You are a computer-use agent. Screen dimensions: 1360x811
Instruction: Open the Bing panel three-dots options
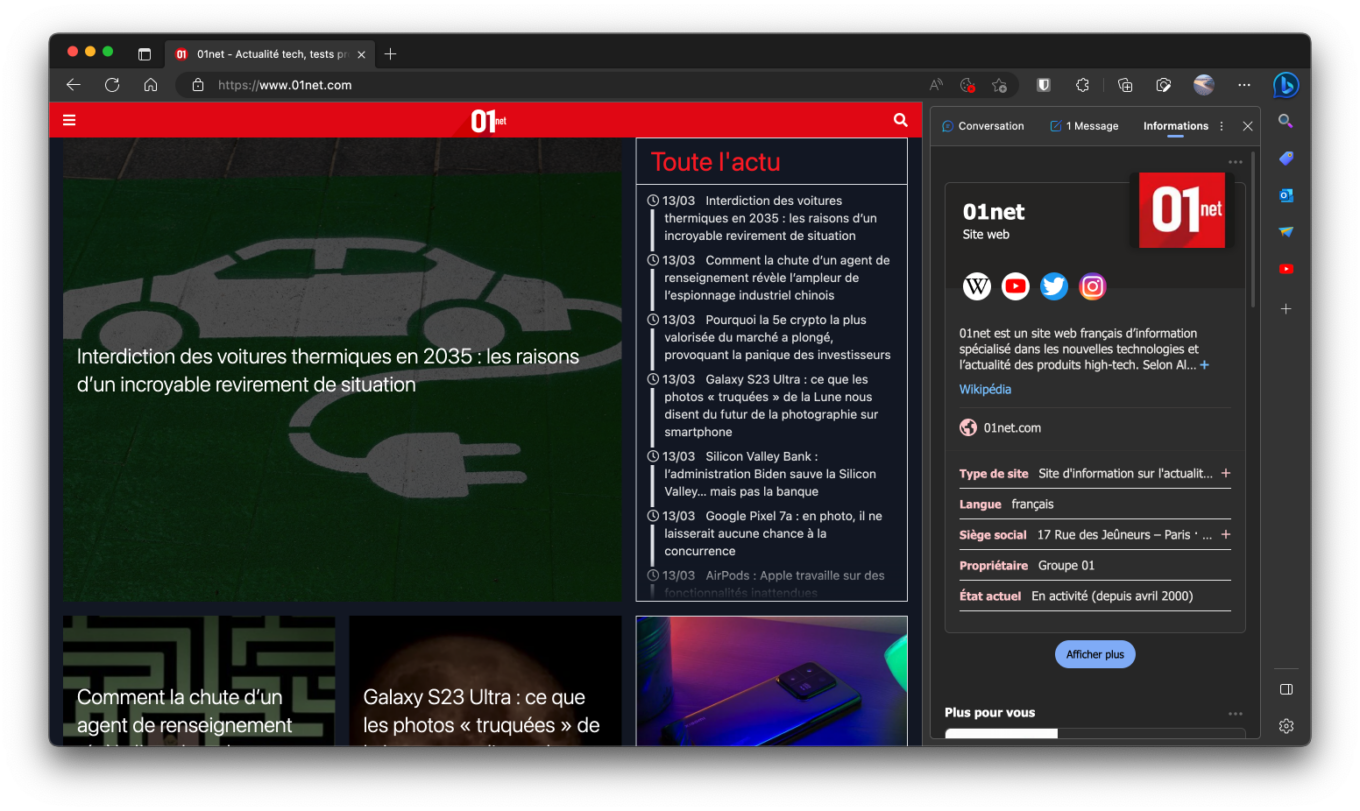1221,126
